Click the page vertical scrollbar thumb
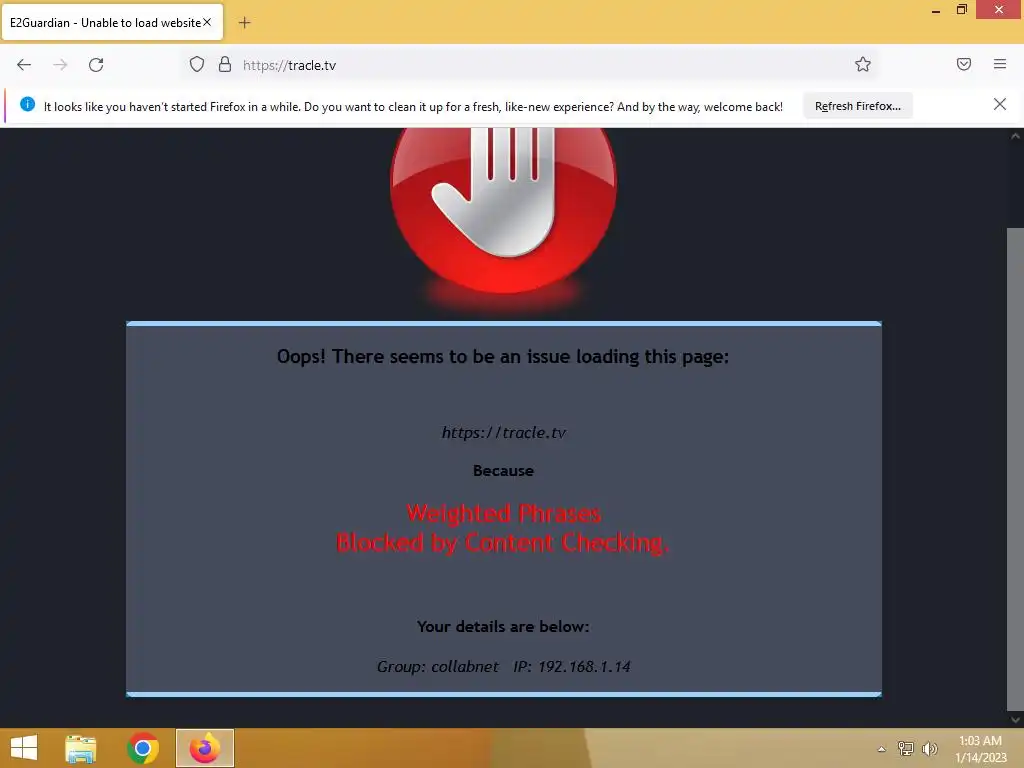The image size is (1024, 768). pyautogui.click(x=1015, y=469)
